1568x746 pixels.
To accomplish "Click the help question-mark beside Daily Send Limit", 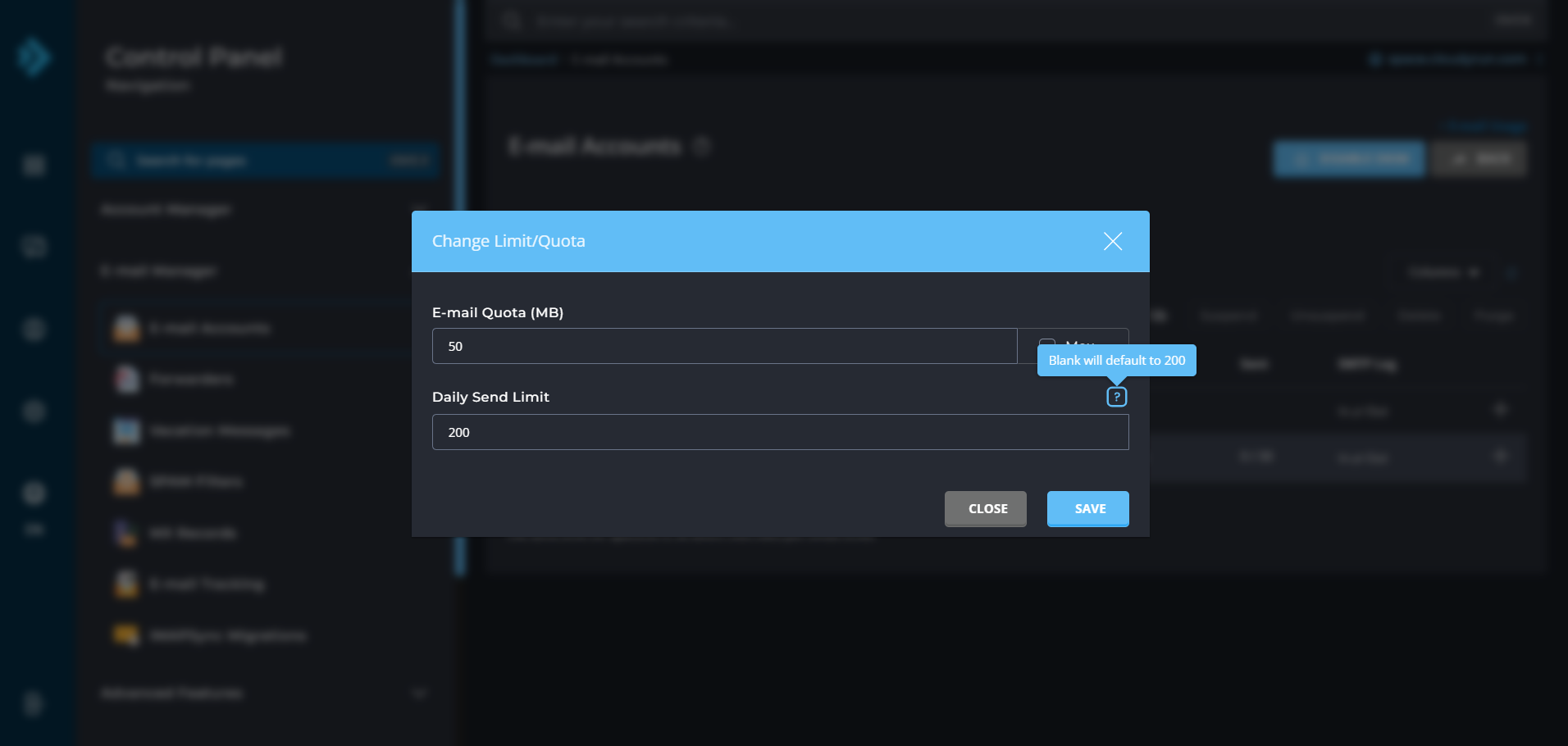I will click(x=1116, y=396).
